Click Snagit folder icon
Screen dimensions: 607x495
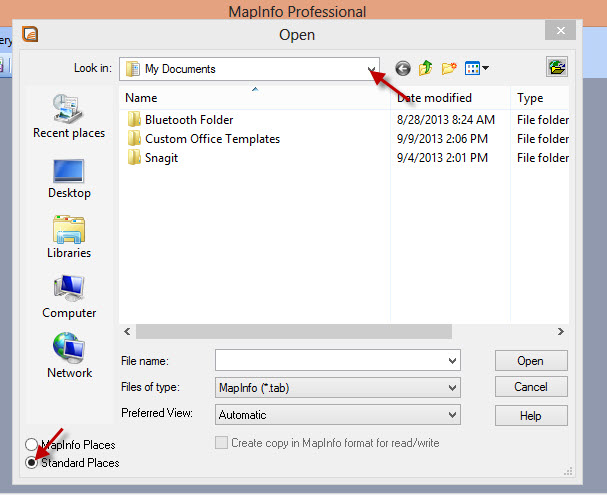134,158
